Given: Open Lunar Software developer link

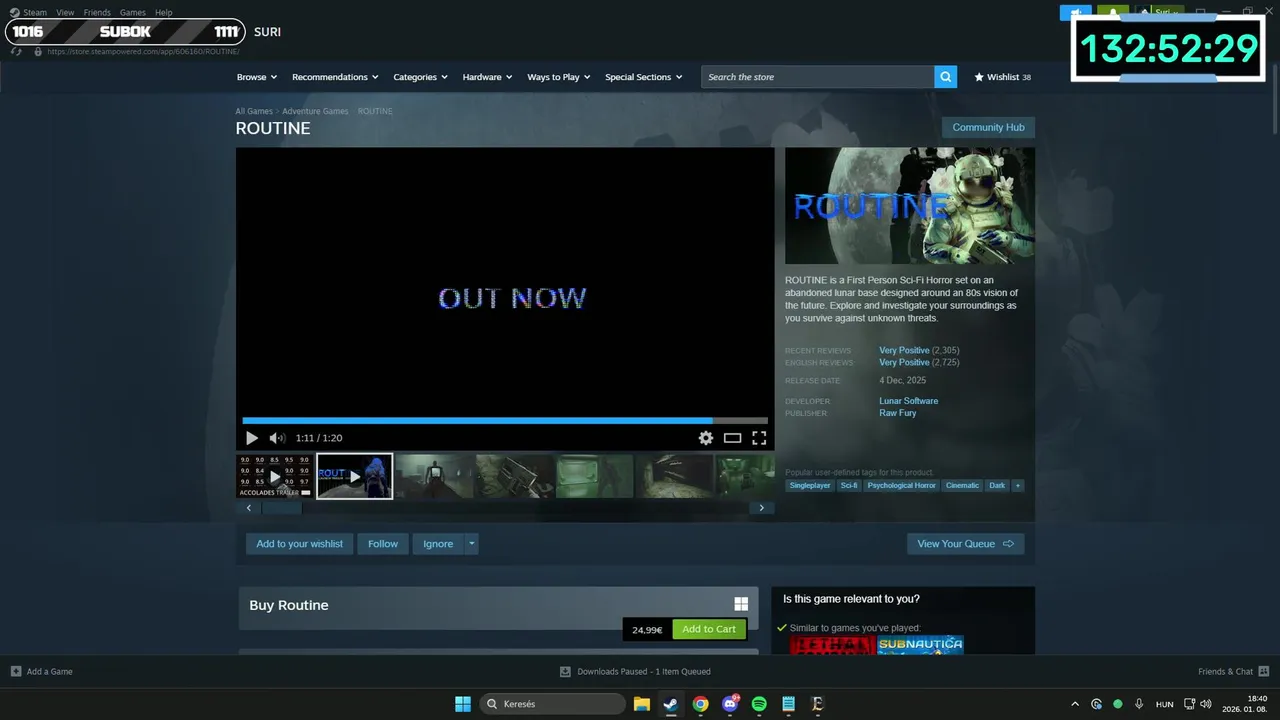Looking at the screenshot, I should coord(908,401).
